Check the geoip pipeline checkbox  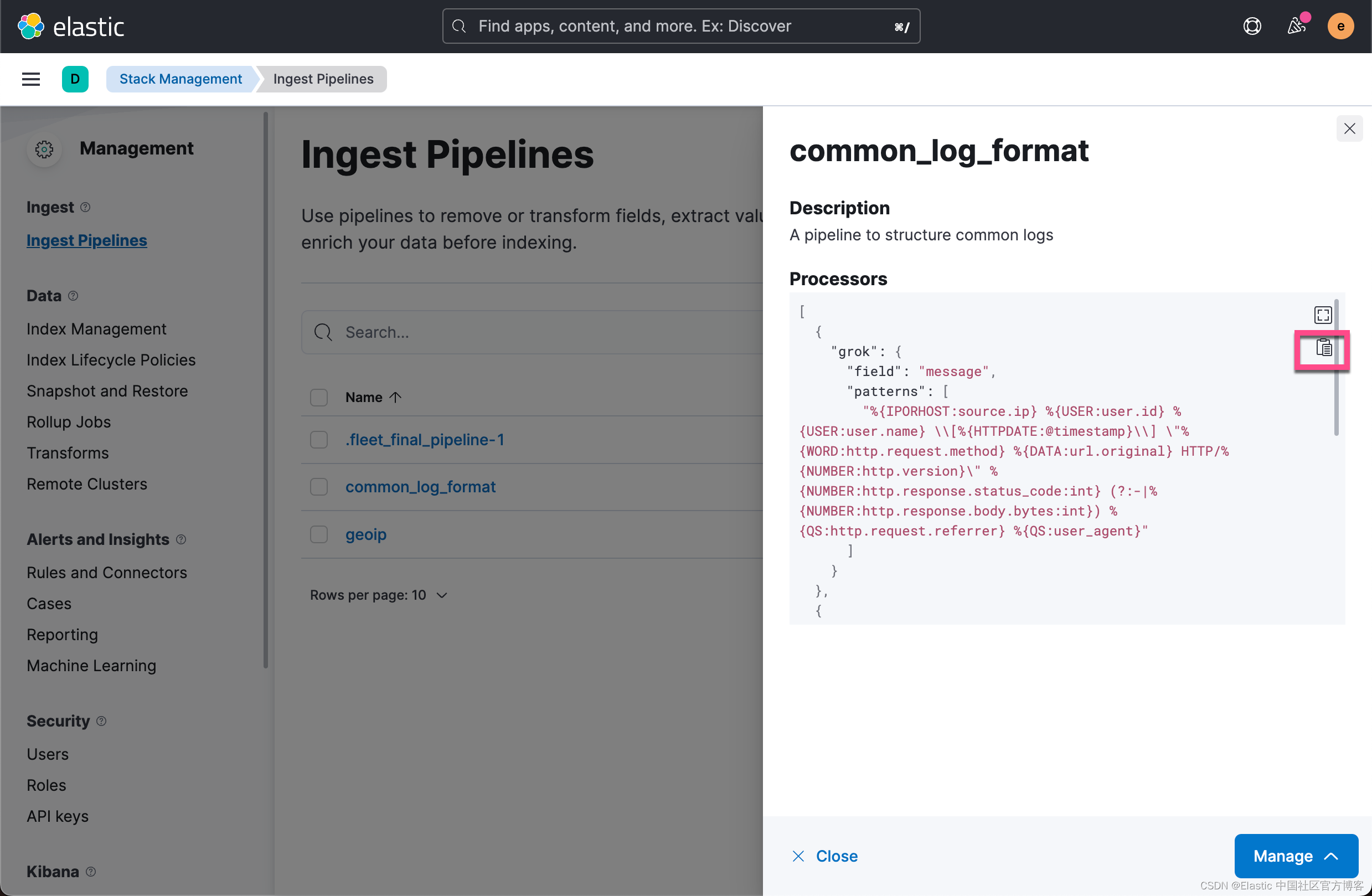pos(319,534)
